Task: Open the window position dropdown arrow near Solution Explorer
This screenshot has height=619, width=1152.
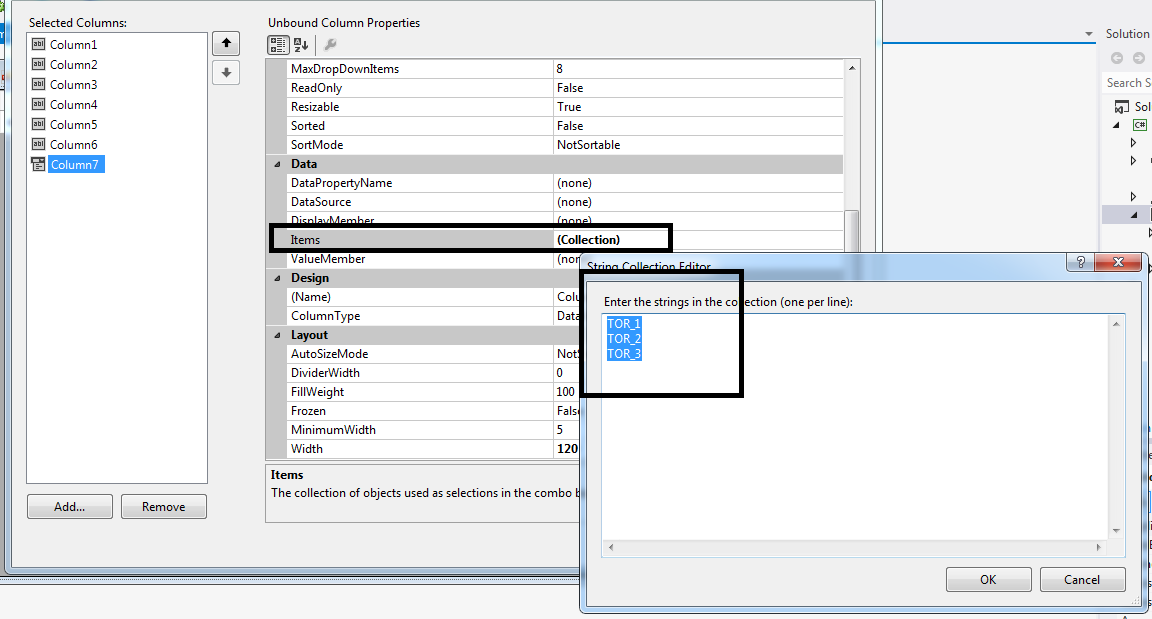Action: pos(1089,34)
